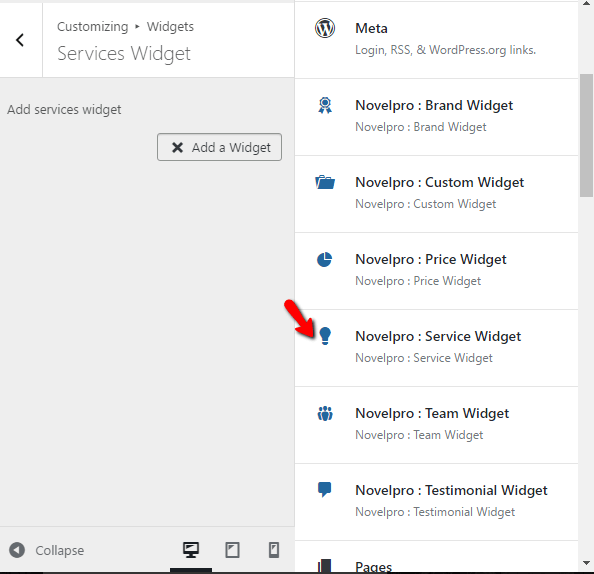Image resolution: width=594 pixels, height=574 pixels.
Task: Switch to desktop preview mode
Action: point(191,550)
